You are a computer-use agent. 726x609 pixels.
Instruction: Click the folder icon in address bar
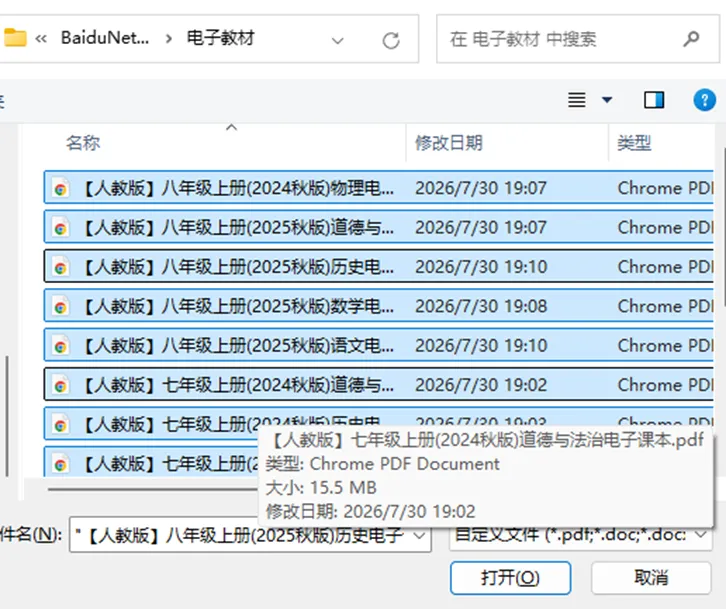(14, 38)
